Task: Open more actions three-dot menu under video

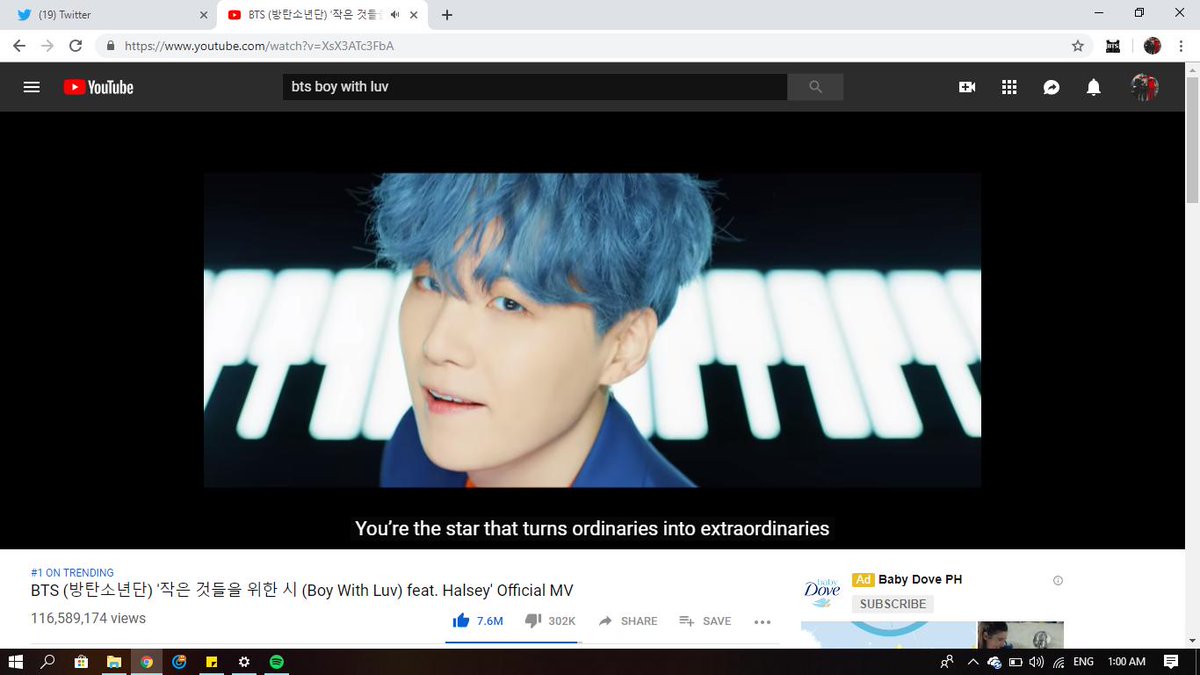Action: point(762,622)
